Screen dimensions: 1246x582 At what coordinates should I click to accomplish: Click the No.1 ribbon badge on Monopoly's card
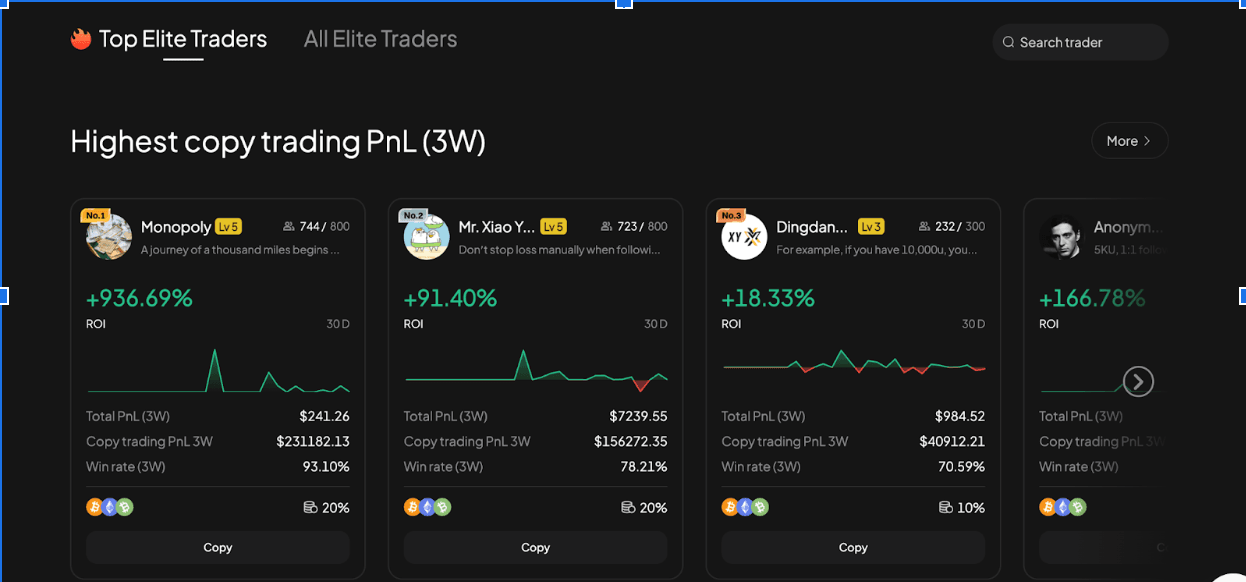pyautogui.click(x=95, y=213)
